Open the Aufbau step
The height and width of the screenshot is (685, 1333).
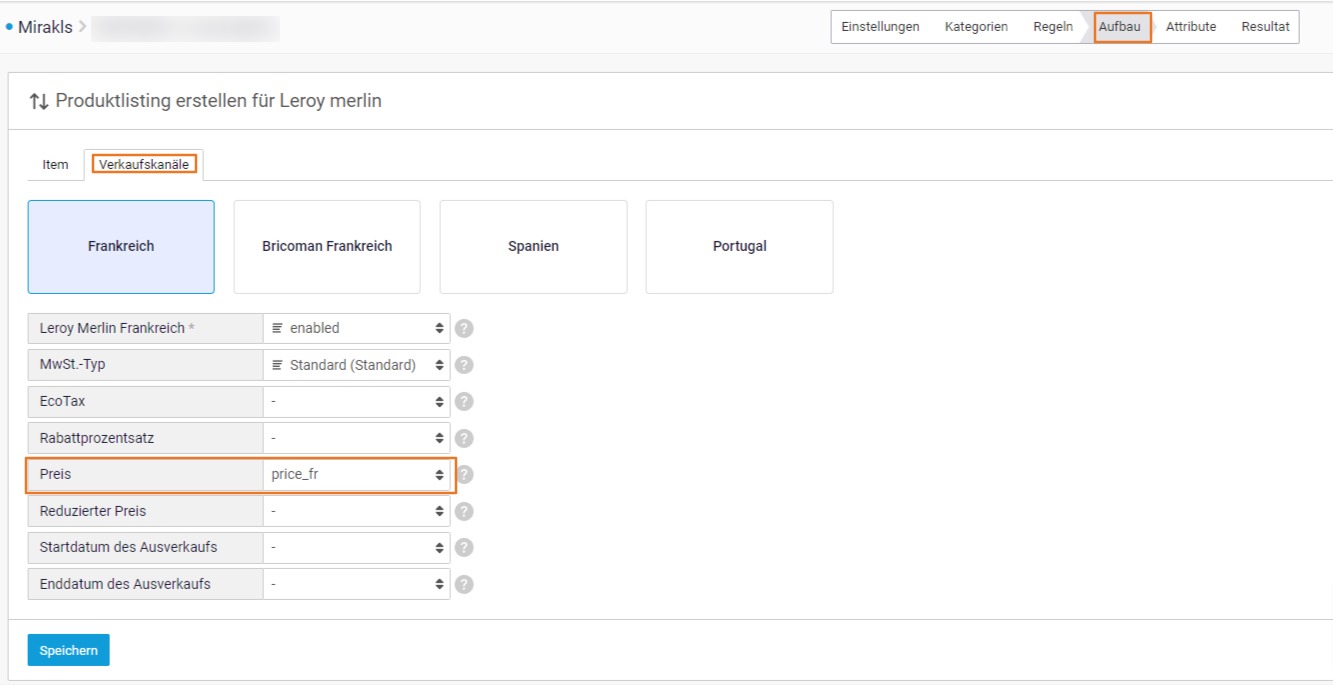[1120, 27]
